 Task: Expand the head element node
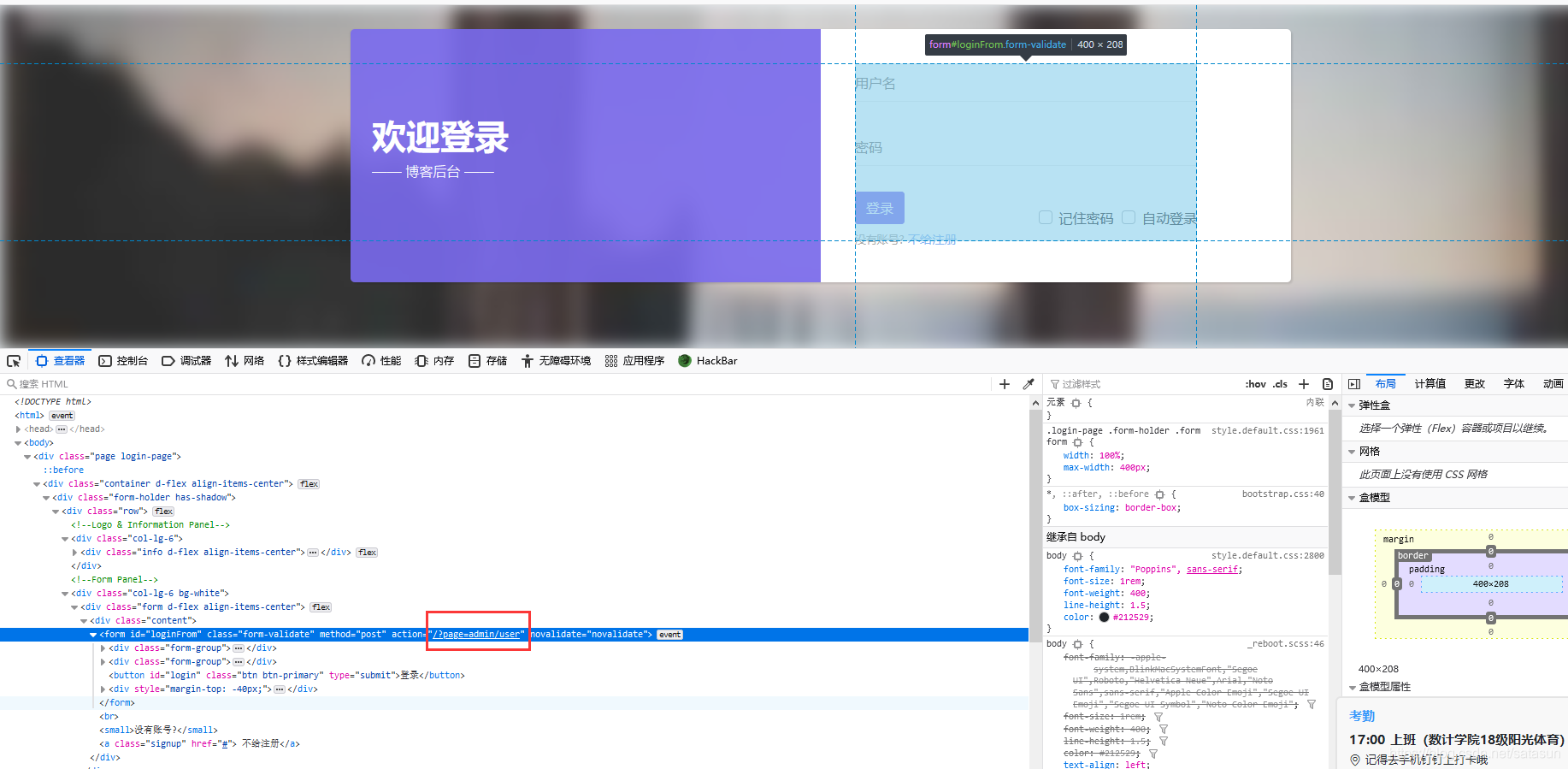[18, 429]
